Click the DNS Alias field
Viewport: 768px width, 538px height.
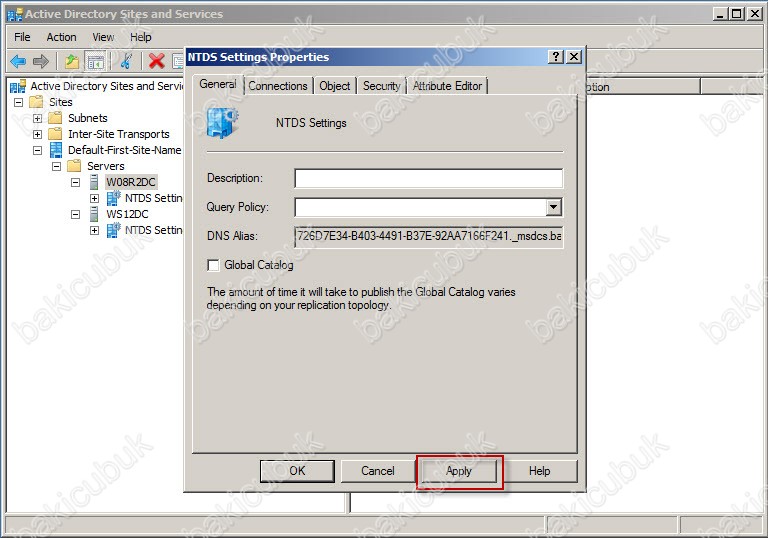(429, 236)
